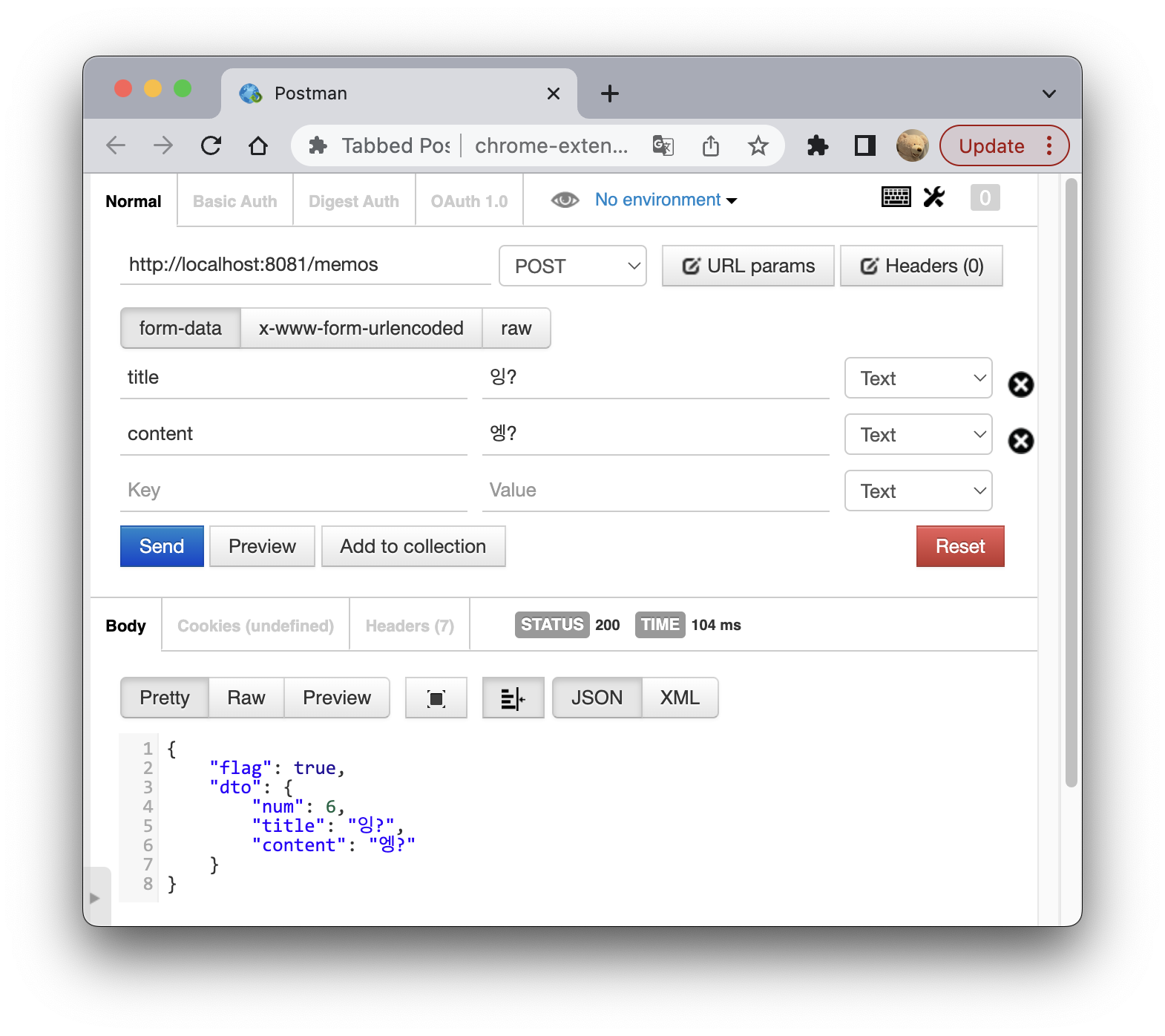The image size is (1165, 1036).
Task: Open keyboard shortcuts icon
Action: coord(896,197)
